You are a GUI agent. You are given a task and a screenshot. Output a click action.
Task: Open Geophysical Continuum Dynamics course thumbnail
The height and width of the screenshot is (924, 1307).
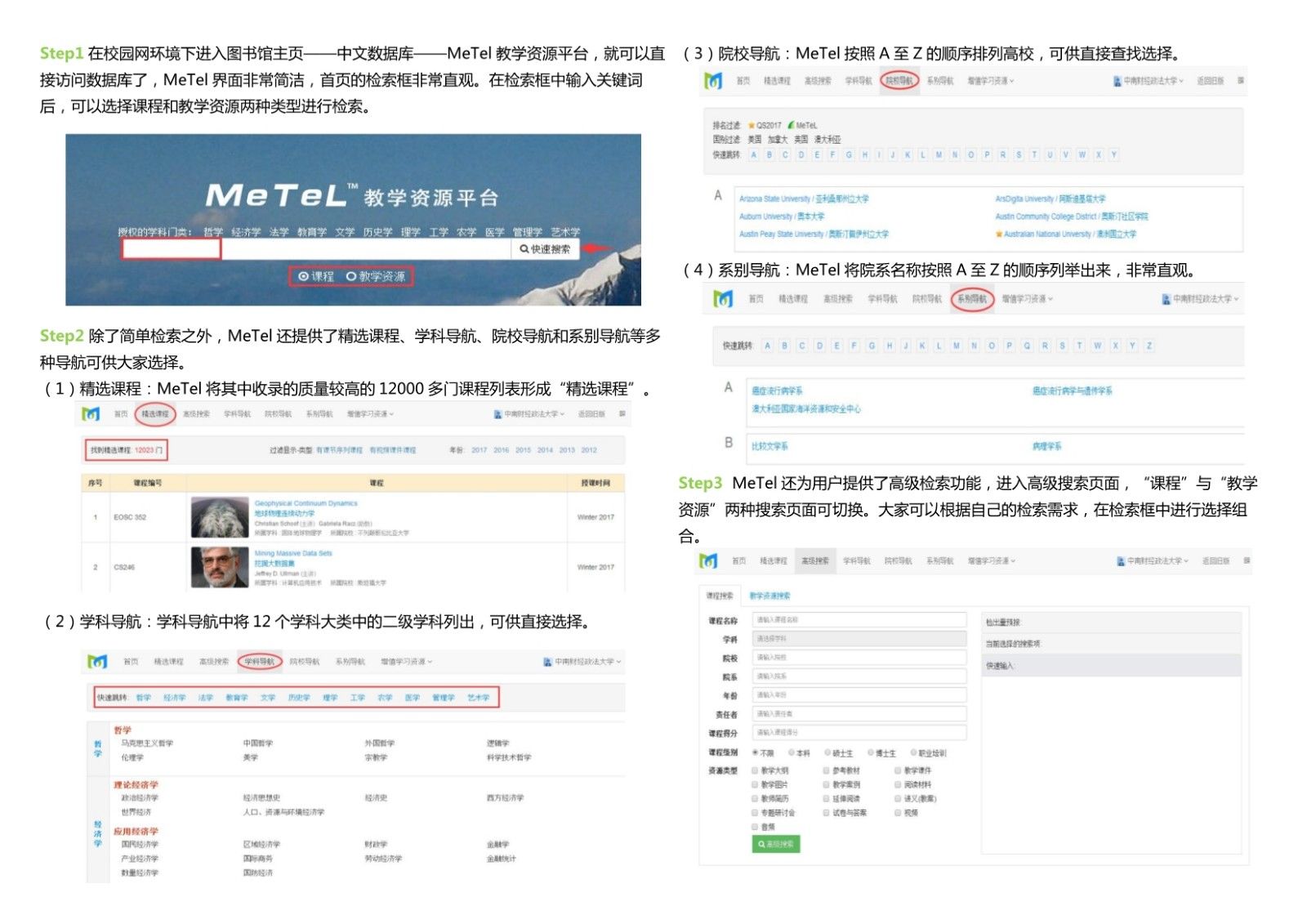[220, 517]
